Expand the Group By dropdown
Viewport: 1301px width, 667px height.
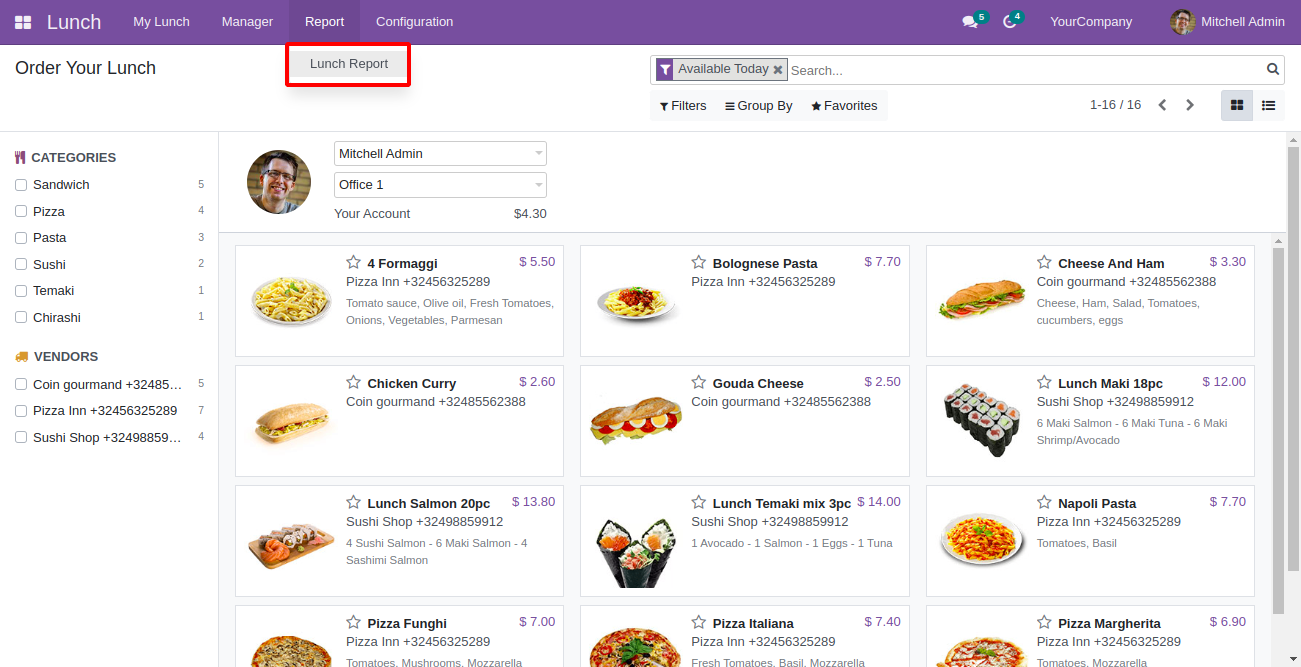pos(759,106)
